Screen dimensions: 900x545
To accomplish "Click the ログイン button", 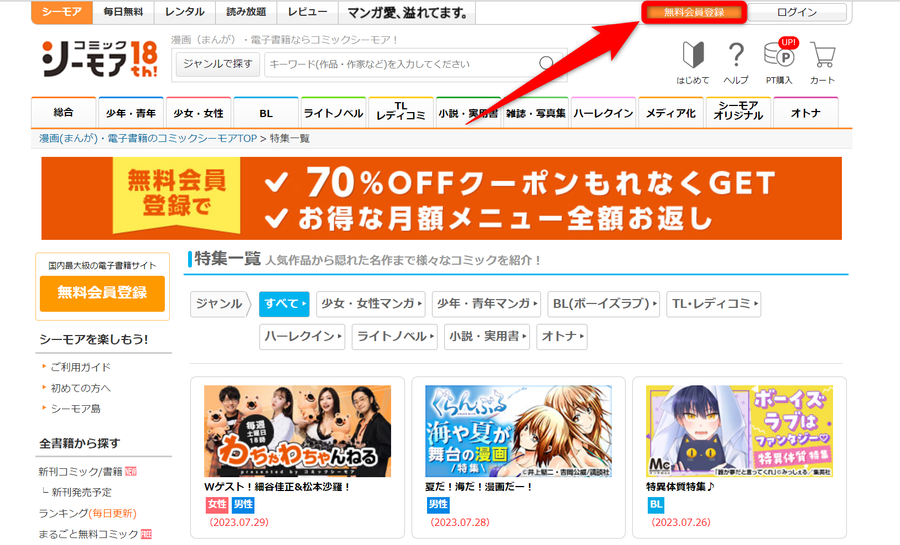I will click(x=797, y=12).
